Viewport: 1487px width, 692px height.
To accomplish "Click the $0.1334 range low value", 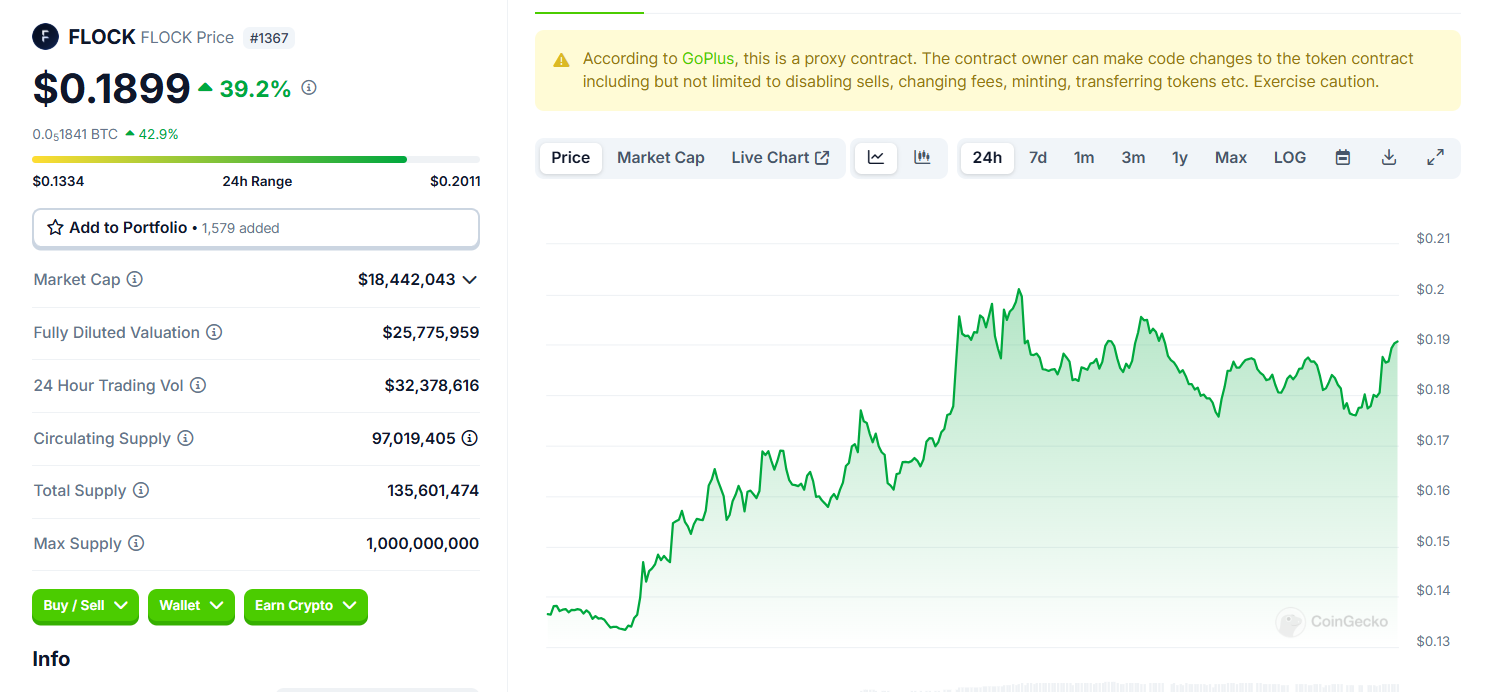I will tap(58, 181).
